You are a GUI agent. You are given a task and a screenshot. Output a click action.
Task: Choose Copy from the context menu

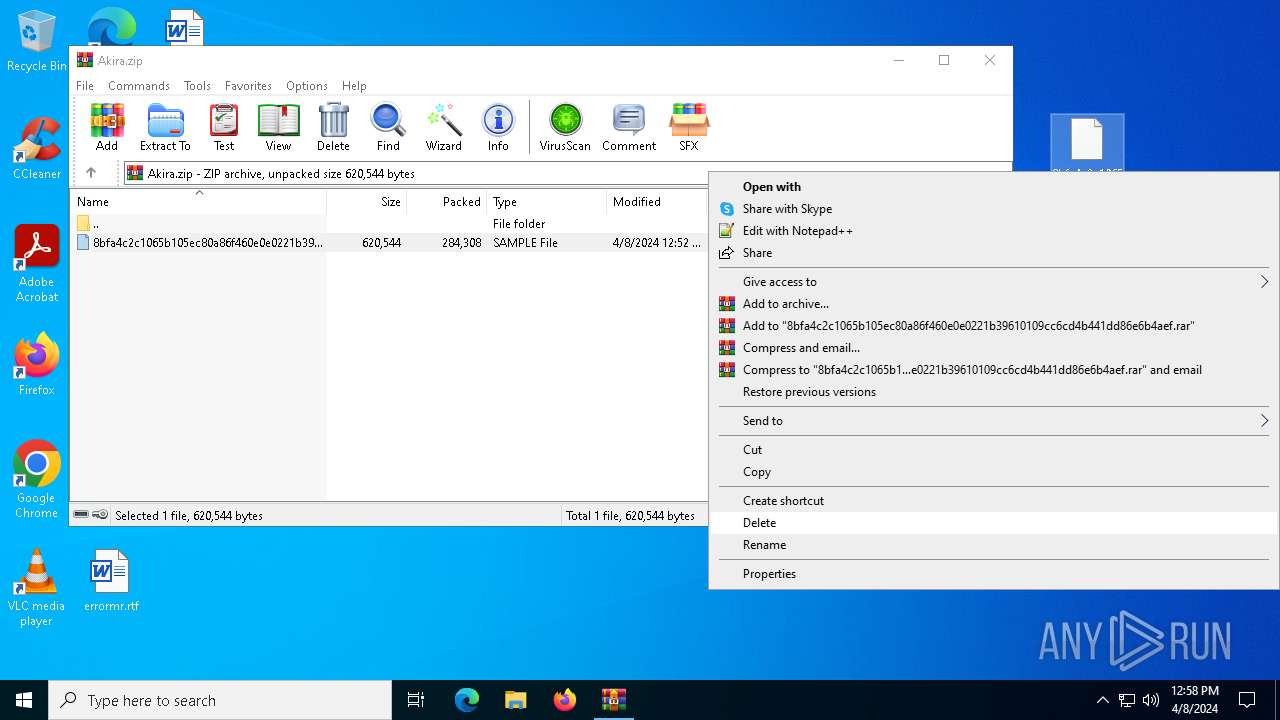[993, 472]
